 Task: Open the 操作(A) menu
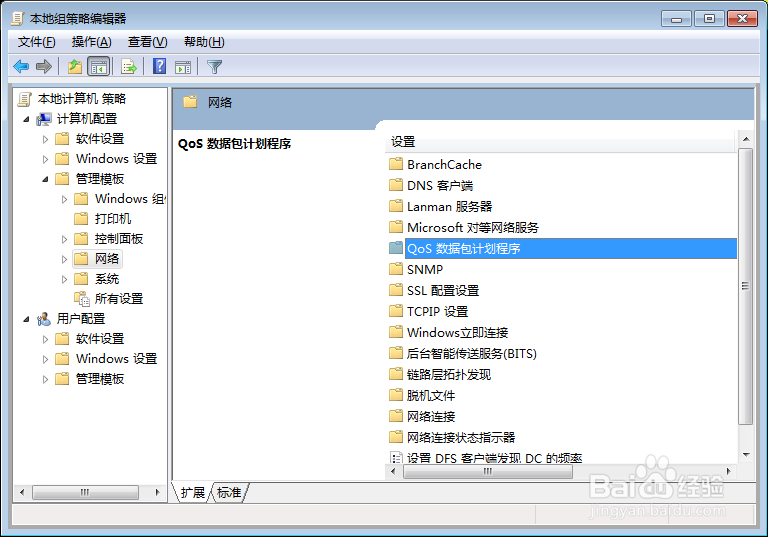92,42
